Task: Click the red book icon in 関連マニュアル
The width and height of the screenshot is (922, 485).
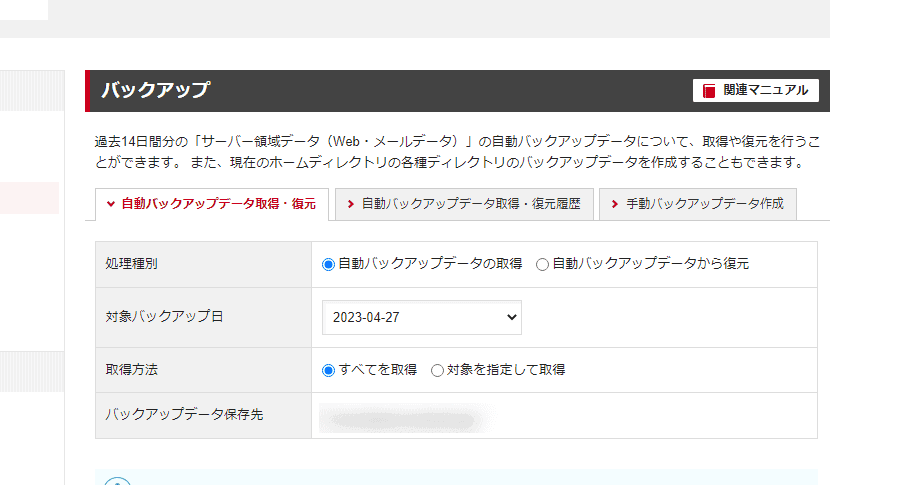Action: click(x=710, y=91)
